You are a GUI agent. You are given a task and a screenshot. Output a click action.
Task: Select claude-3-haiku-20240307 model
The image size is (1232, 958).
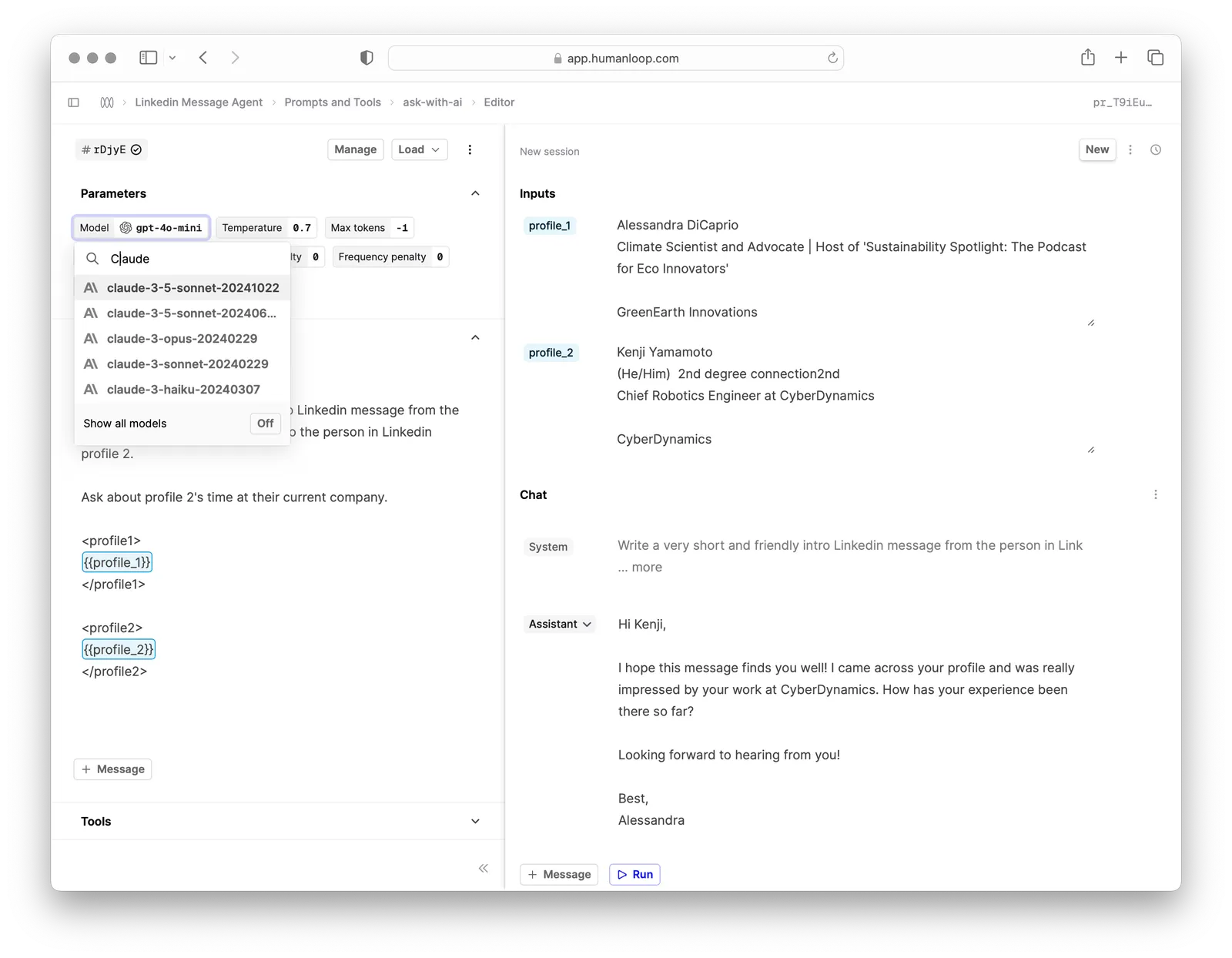click(182, 390)
